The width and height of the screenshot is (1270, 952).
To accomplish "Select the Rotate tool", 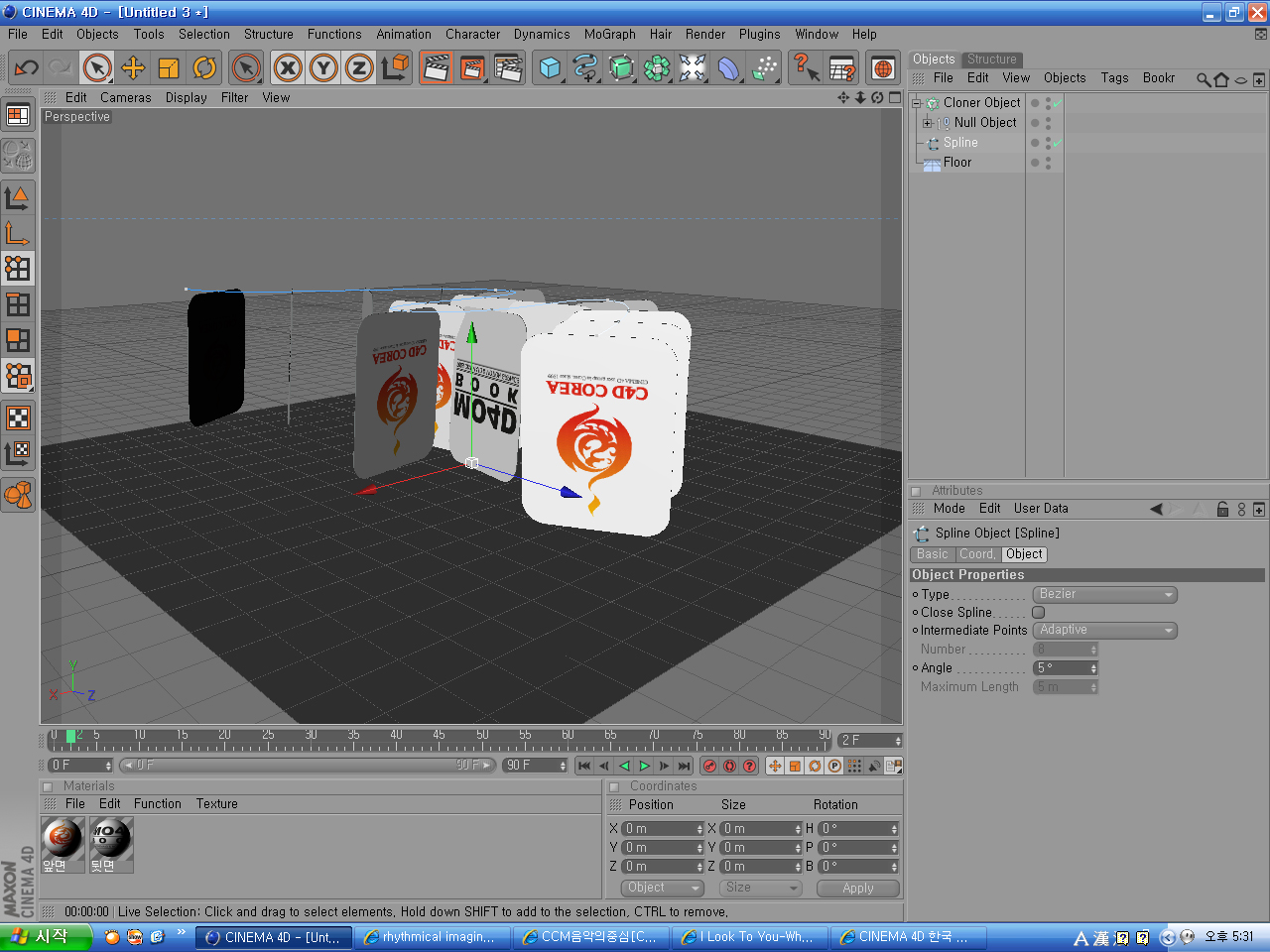I will click(204, 68).
